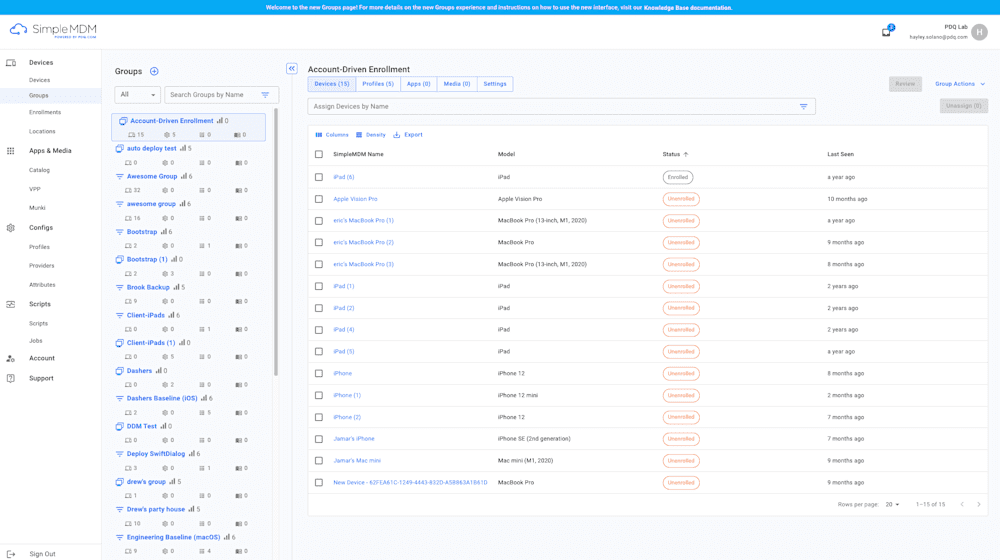Screen dimensions: 1000x560
Task: Change rows per page dropdown
Action: pos(892,505)
